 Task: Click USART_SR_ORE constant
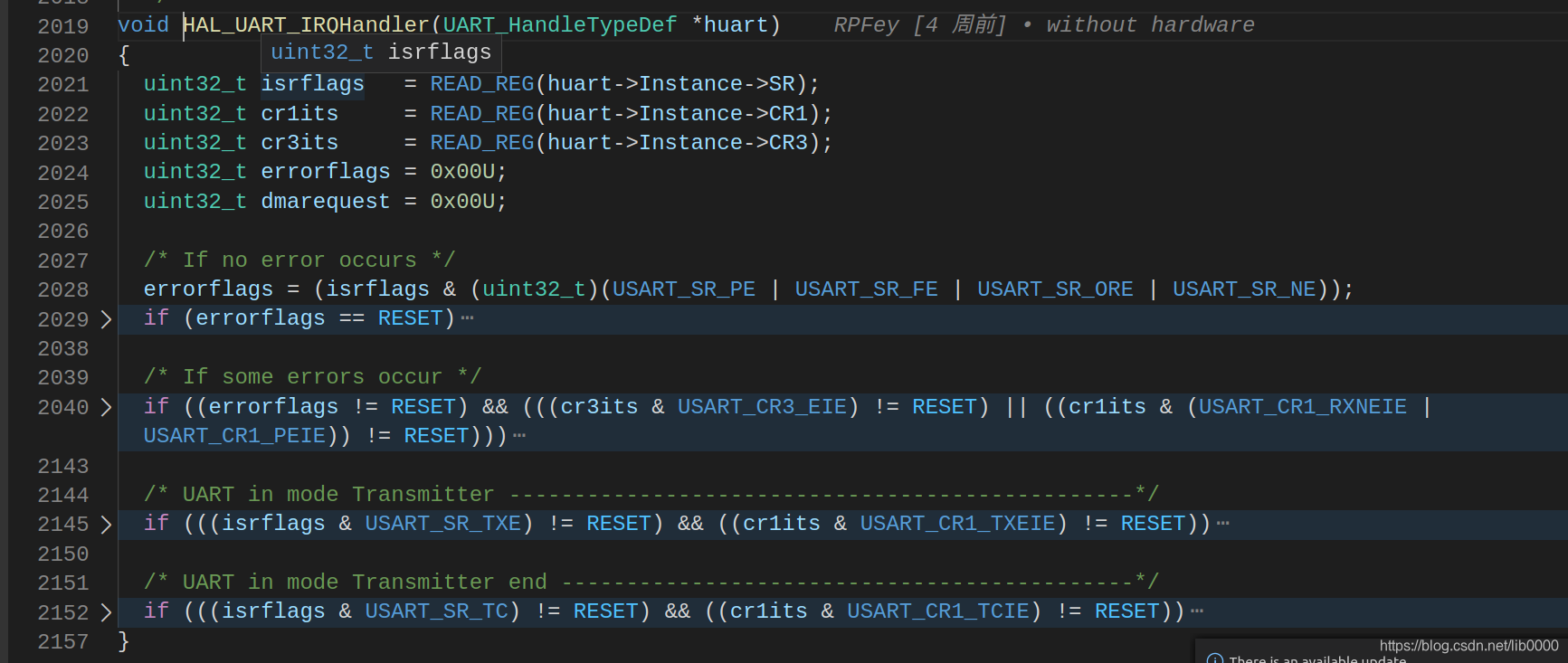coord(1055,289)
